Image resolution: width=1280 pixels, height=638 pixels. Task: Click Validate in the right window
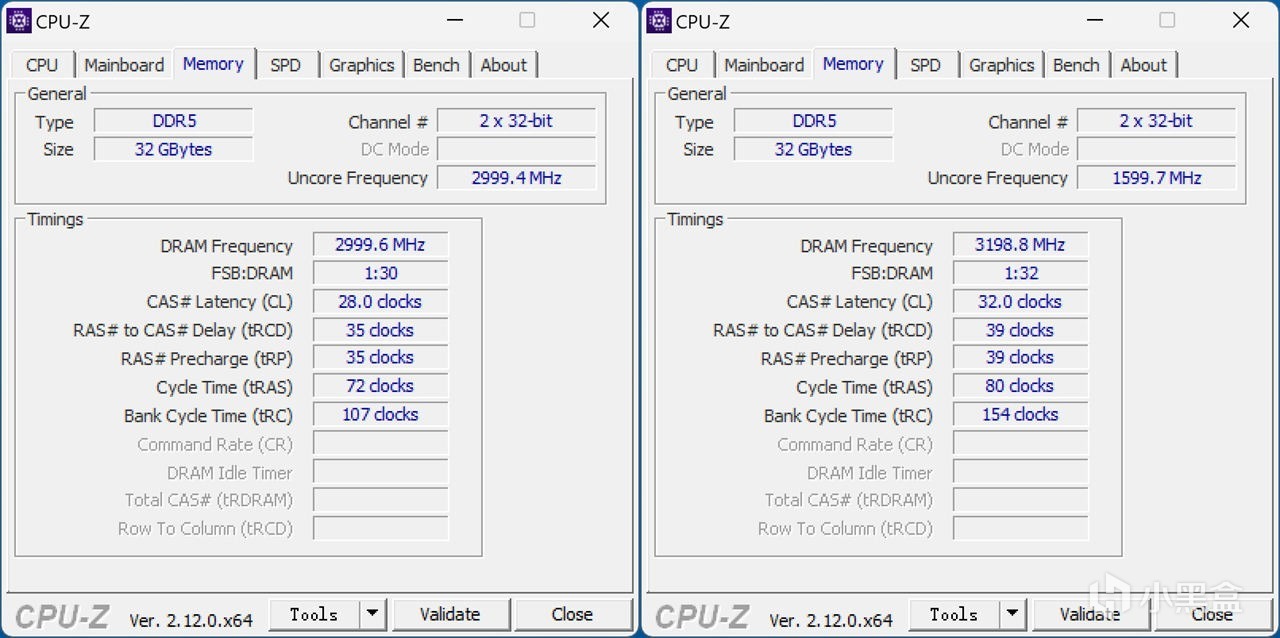coord(1090,614)
